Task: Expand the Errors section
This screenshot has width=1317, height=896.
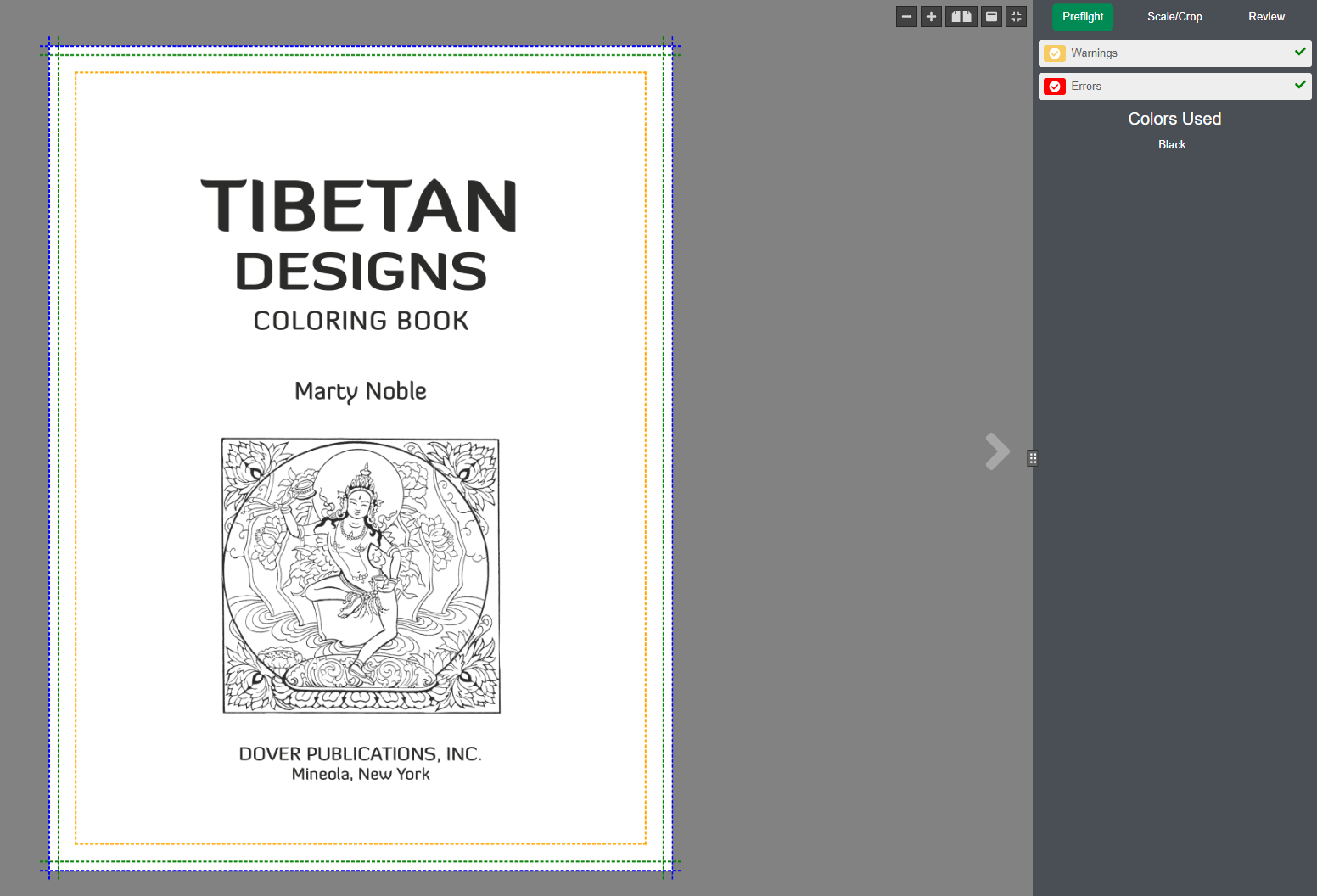Action: point(1175,87)
